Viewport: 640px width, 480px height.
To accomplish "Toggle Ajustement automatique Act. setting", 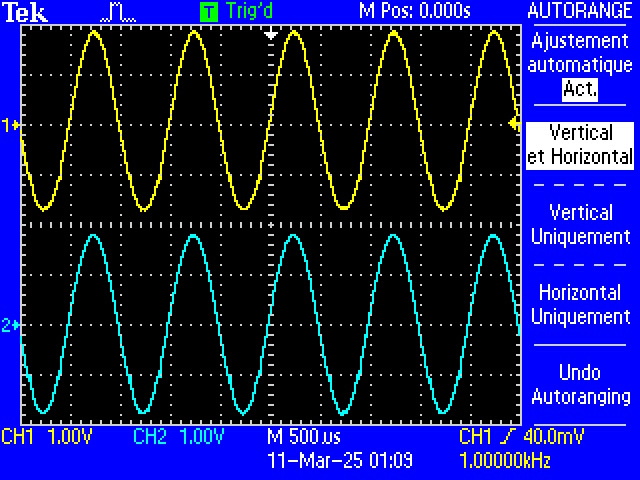I will pos(580,64).
